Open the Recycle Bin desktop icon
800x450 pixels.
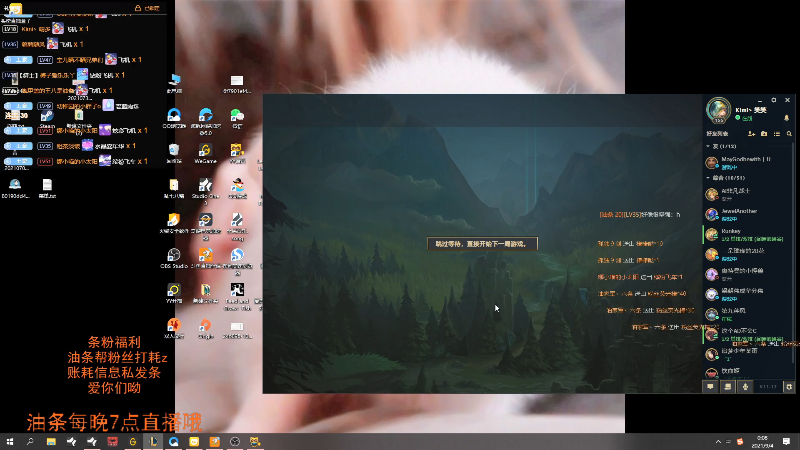click(173, 153)
